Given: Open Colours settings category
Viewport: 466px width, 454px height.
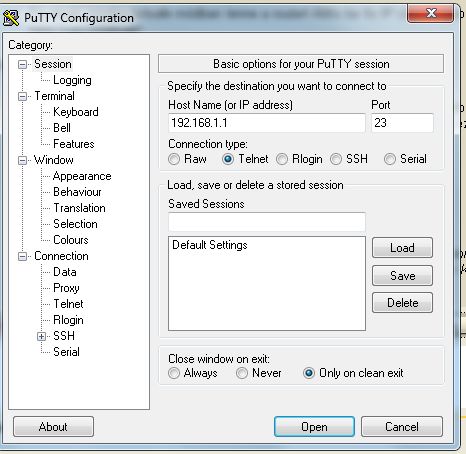Looking at the screenshot, I should click(71, 240).
